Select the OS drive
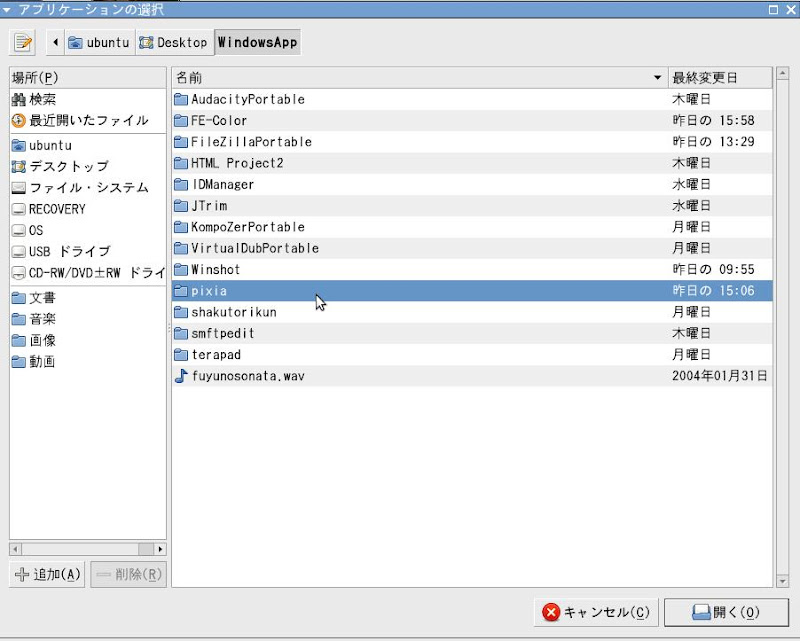Viewport: 800px width, 641px height. [87, 230]
